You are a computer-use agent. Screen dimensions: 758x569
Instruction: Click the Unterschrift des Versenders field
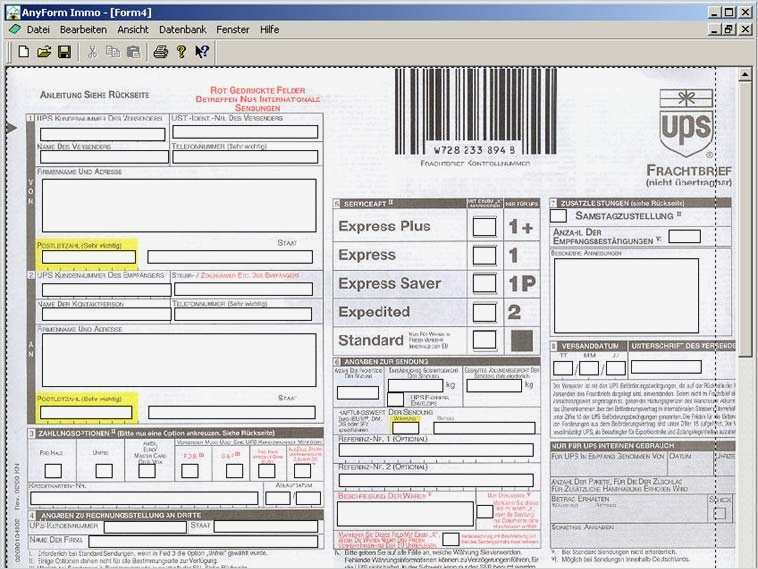[x=666, y=367]
